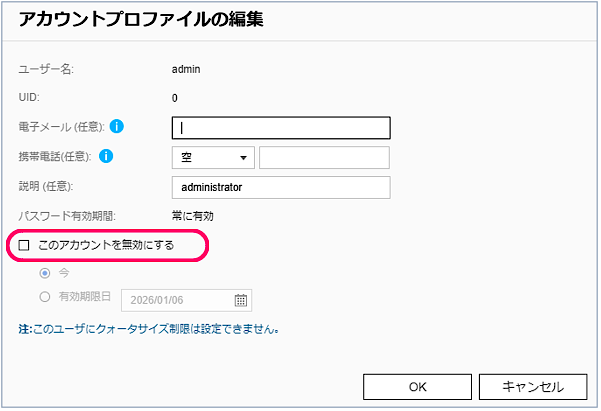Click the 説明 field containing administrator
This screenshot has width=601, height=411.
(x=280, y=187)
